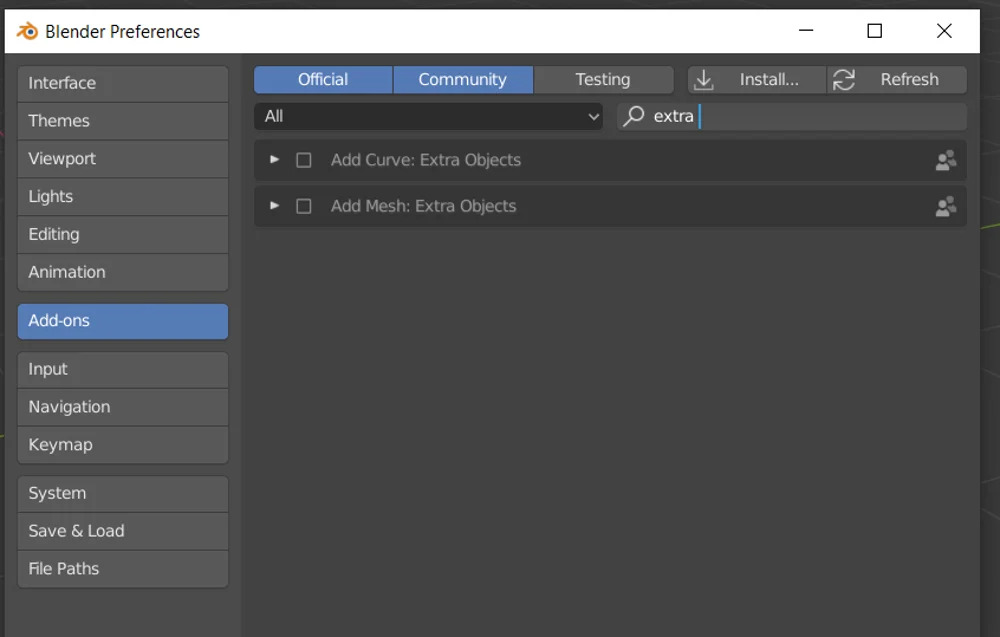1000x637 pixels.
Task: Expand Add Mesh: Extra Objects details
Action: pyautogui.click(x=274, y=206)
